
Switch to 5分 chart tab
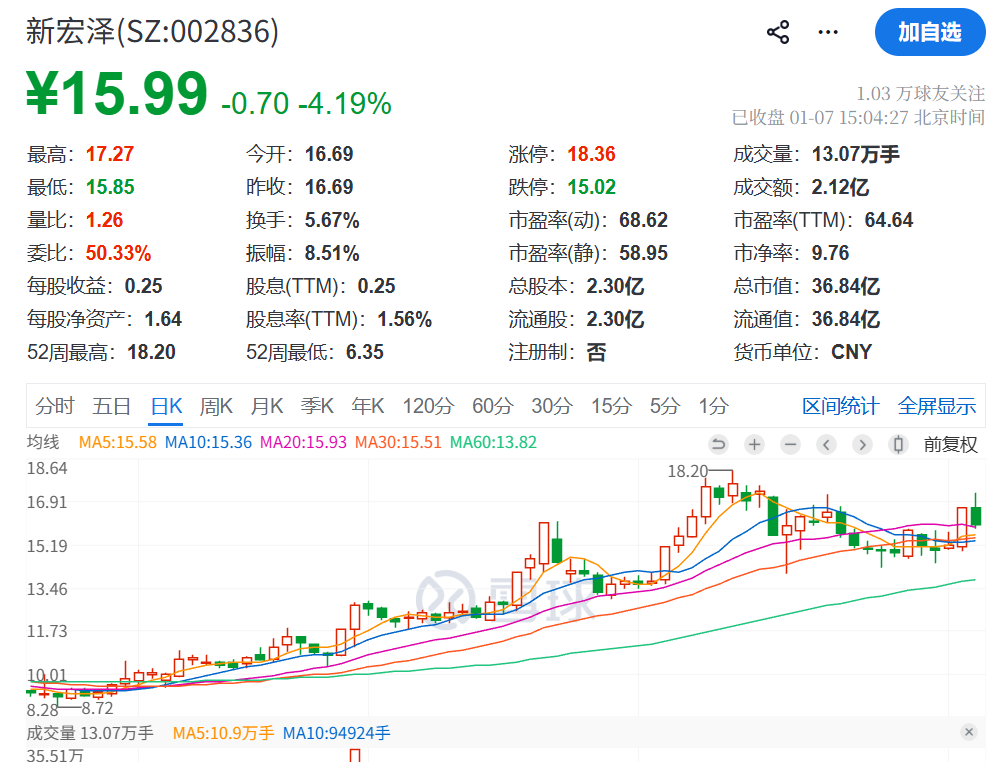[x=665, y=406]
